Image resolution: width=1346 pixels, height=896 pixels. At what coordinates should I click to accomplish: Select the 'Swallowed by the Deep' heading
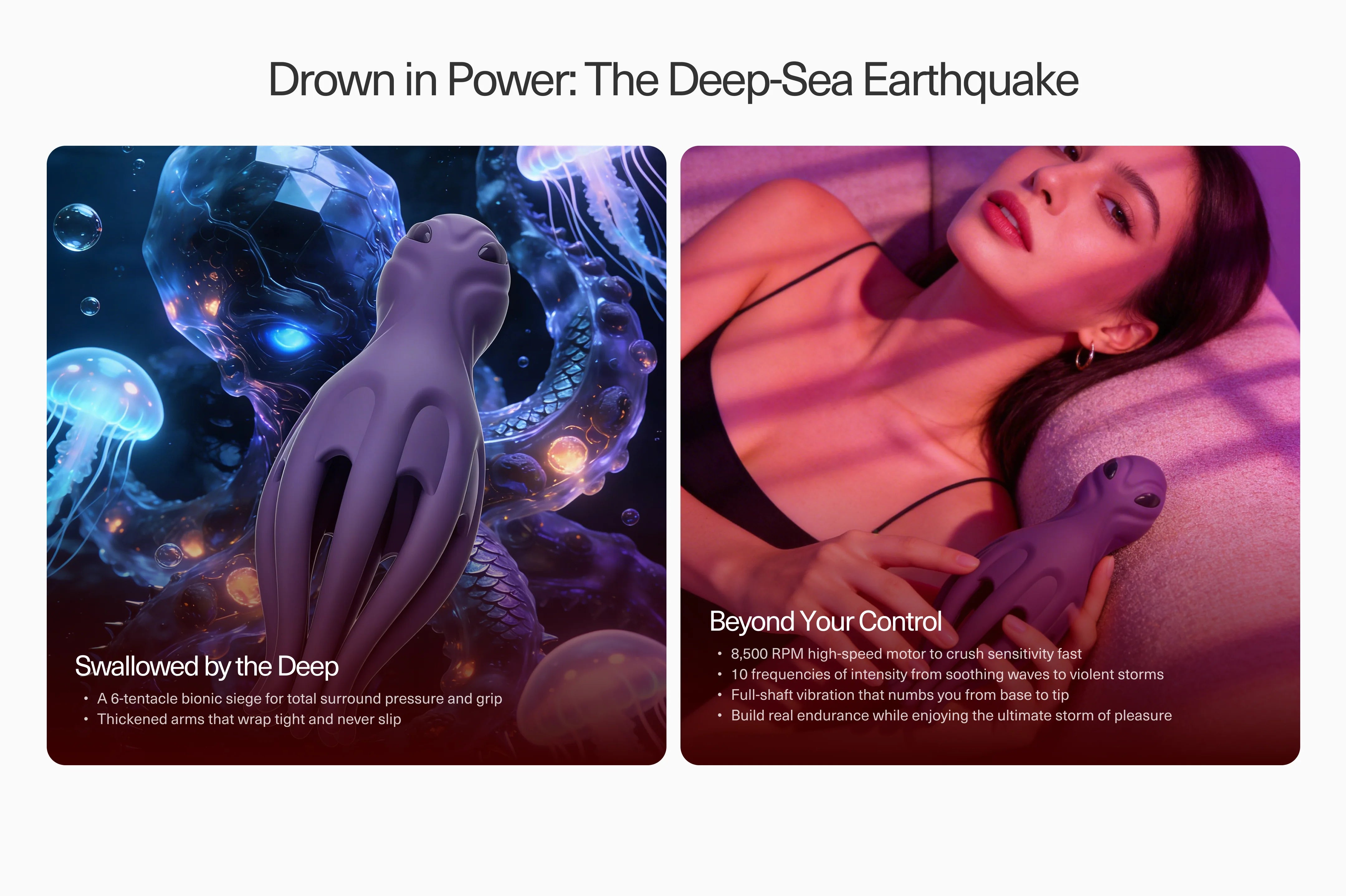[x=207, y=666]
